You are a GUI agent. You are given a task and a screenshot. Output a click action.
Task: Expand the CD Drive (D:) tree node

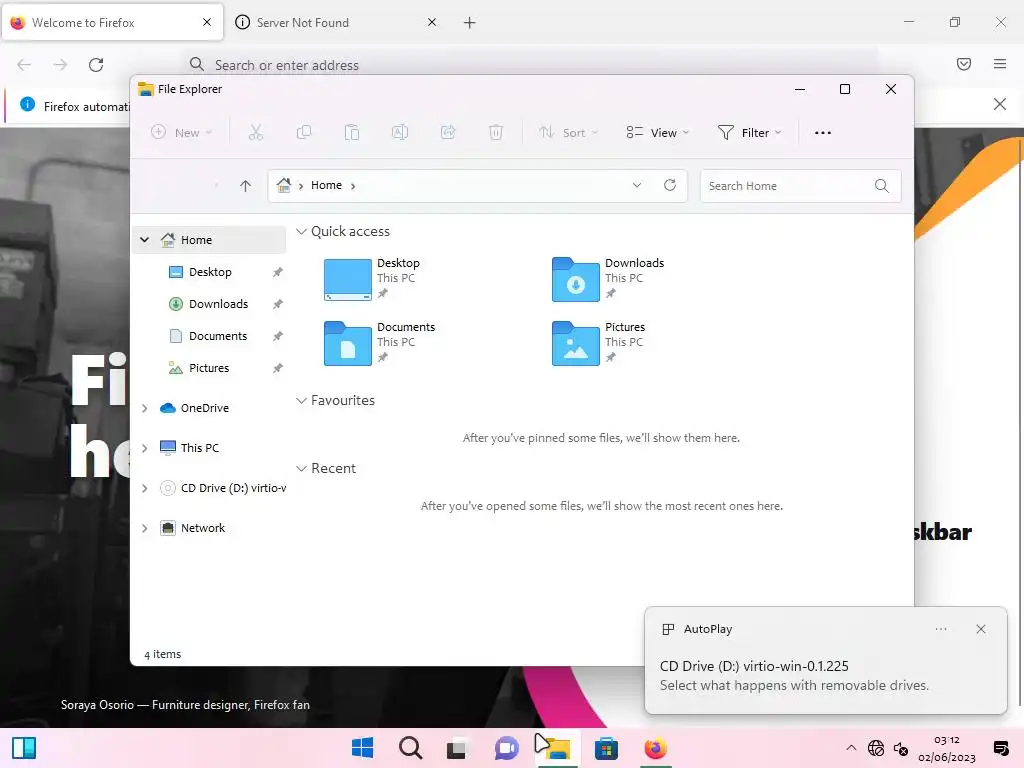pyautogui.click(x=144, y=488)
